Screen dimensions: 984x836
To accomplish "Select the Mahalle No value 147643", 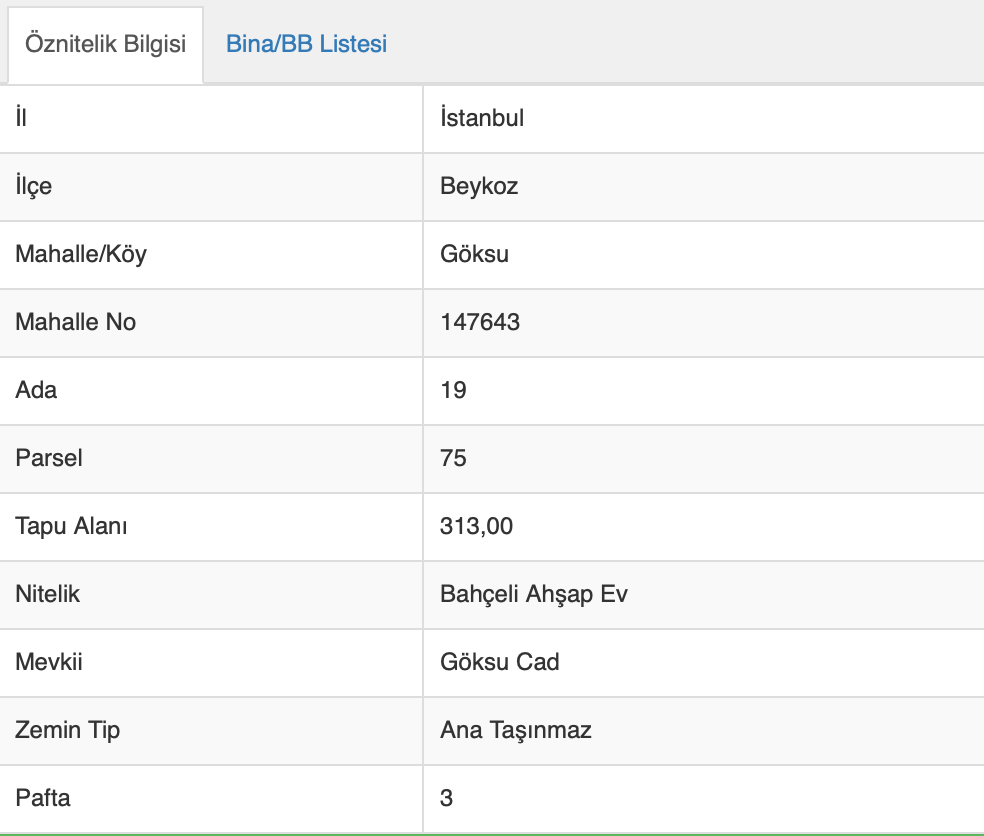I will click(x=480, y=322).
